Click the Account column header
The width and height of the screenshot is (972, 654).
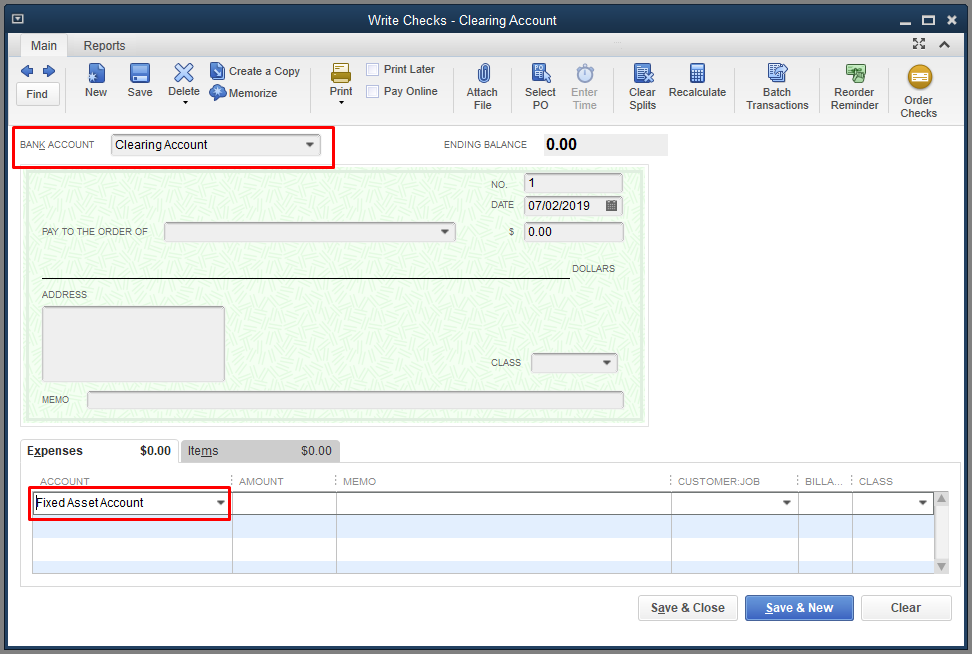coord(65,482)
